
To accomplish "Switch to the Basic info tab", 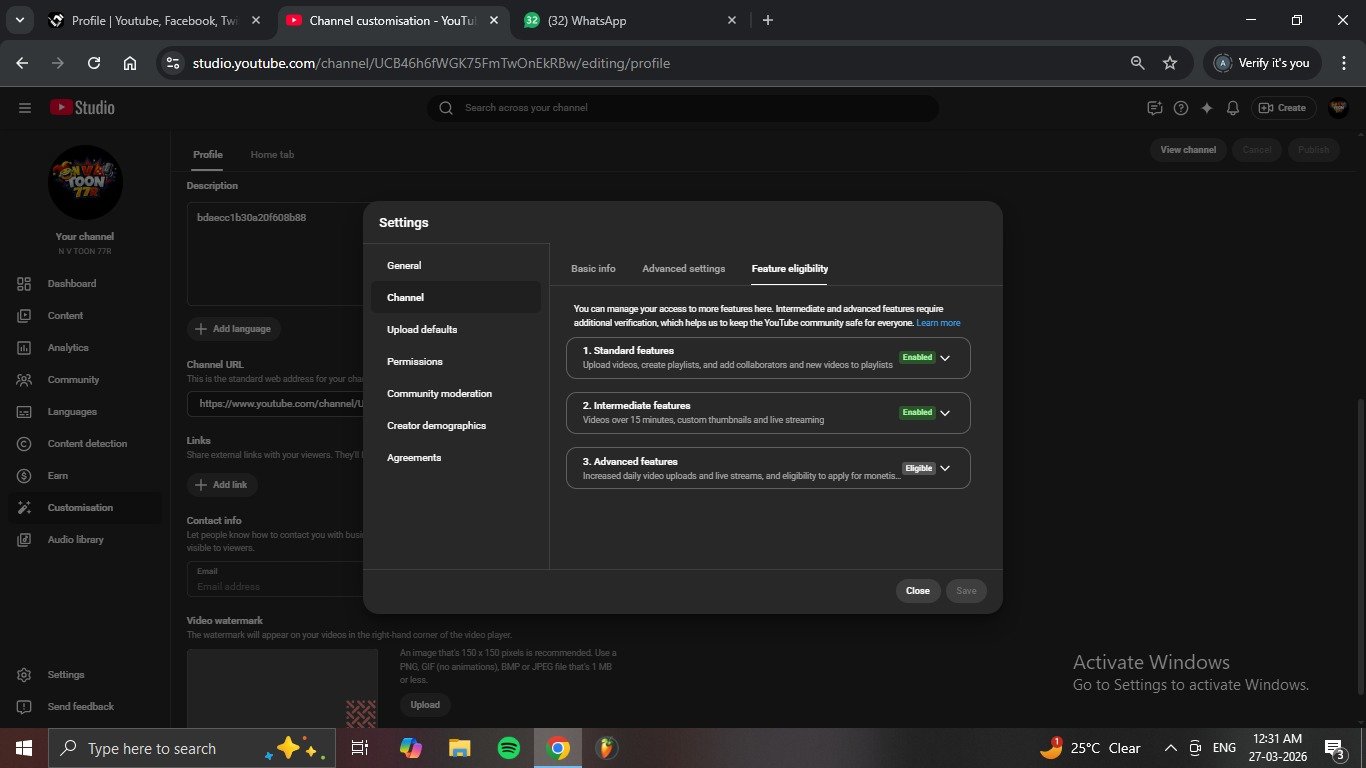I will click(x=593, y=269).
